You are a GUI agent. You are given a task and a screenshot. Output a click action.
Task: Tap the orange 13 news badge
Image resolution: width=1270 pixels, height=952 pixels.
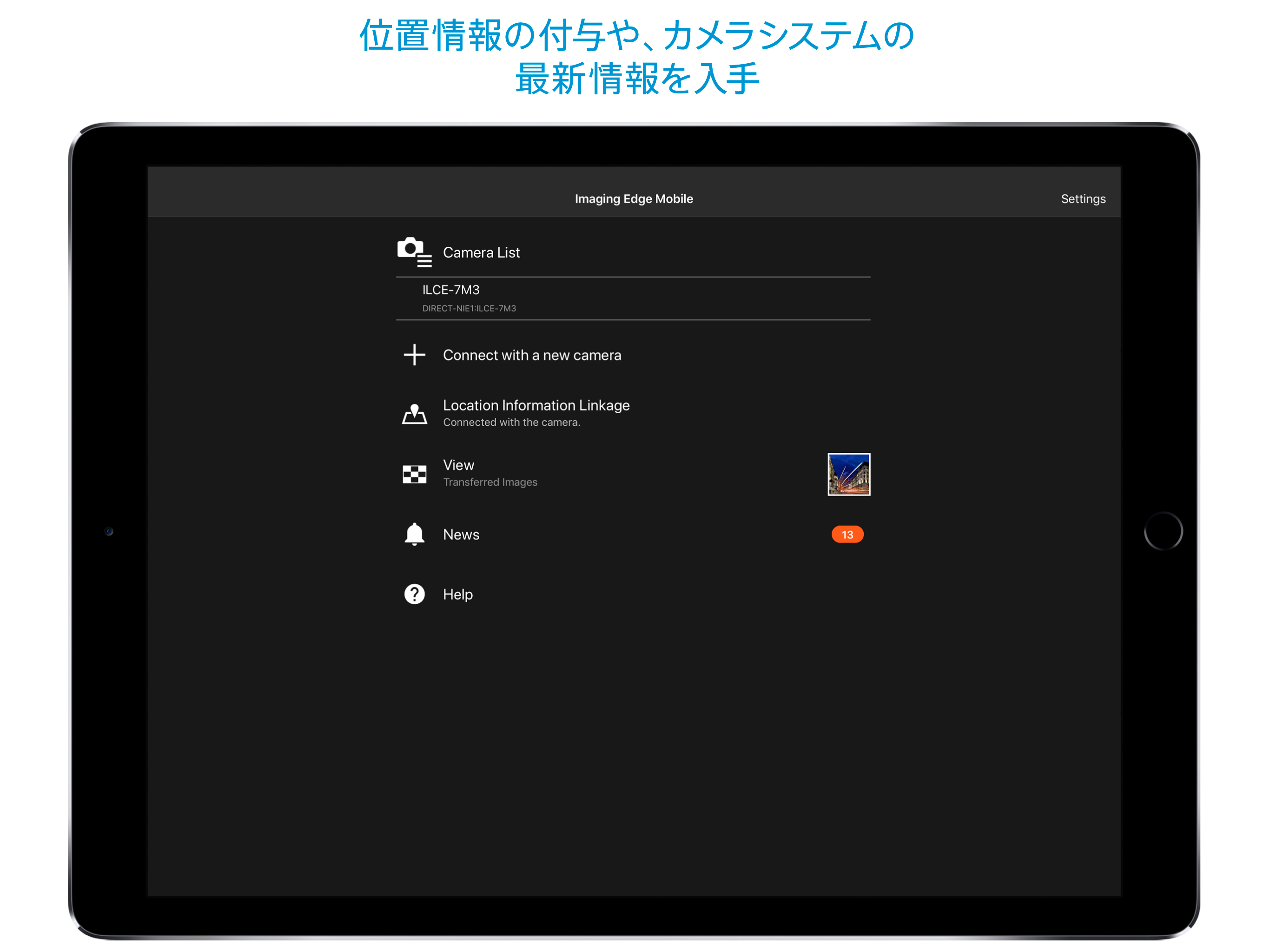click(x=847, y=534)
